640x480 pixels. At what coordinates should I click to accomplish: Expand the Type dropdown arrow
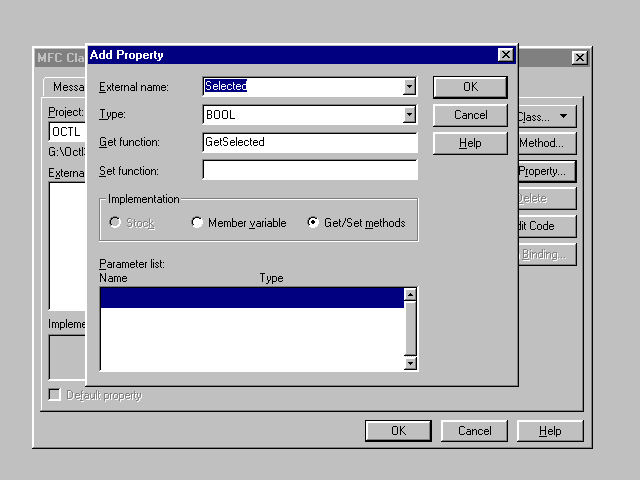click(x=409, y=115)
